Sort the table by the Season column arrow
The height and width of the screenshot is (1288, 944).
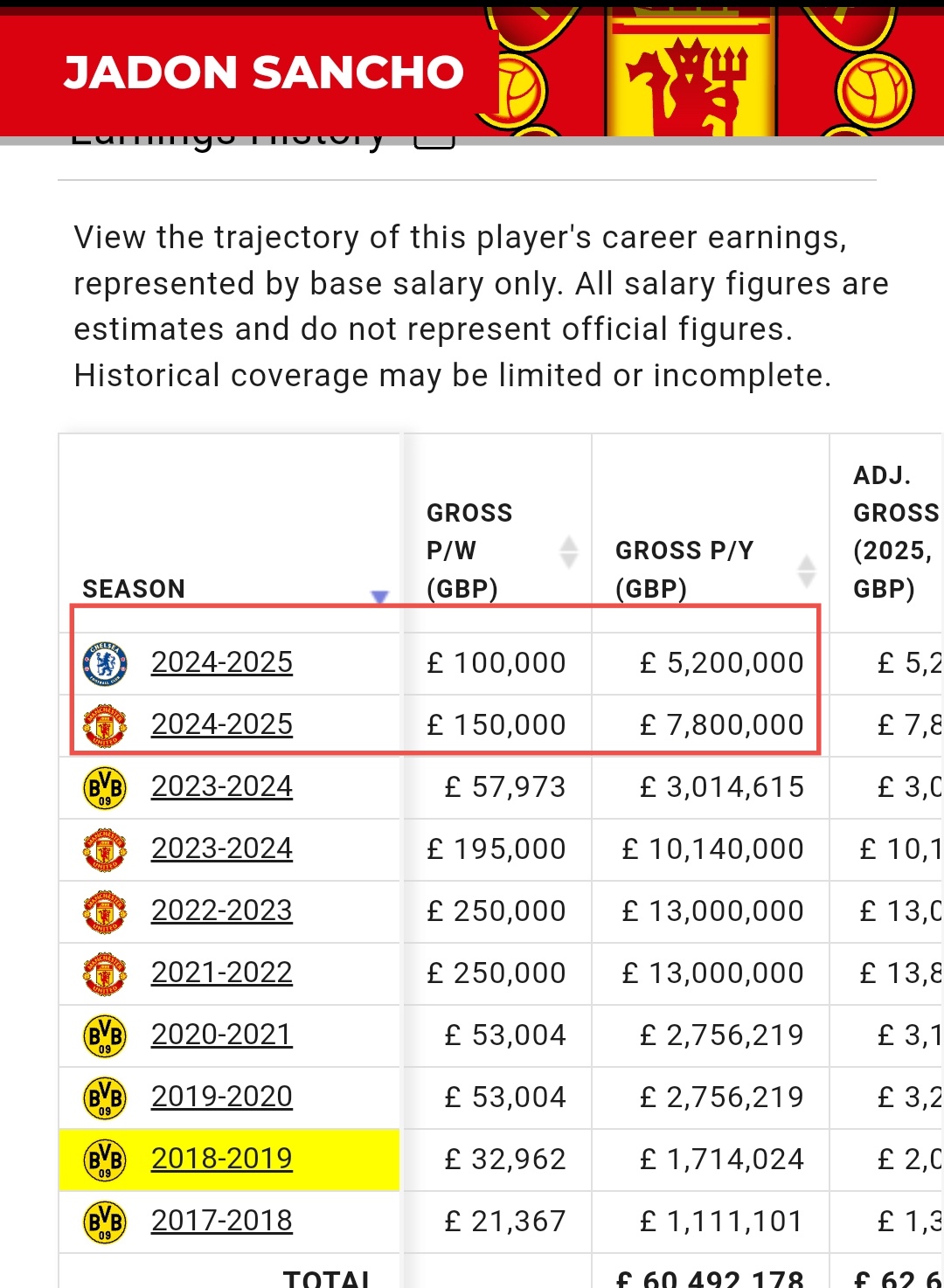[379, 597]
